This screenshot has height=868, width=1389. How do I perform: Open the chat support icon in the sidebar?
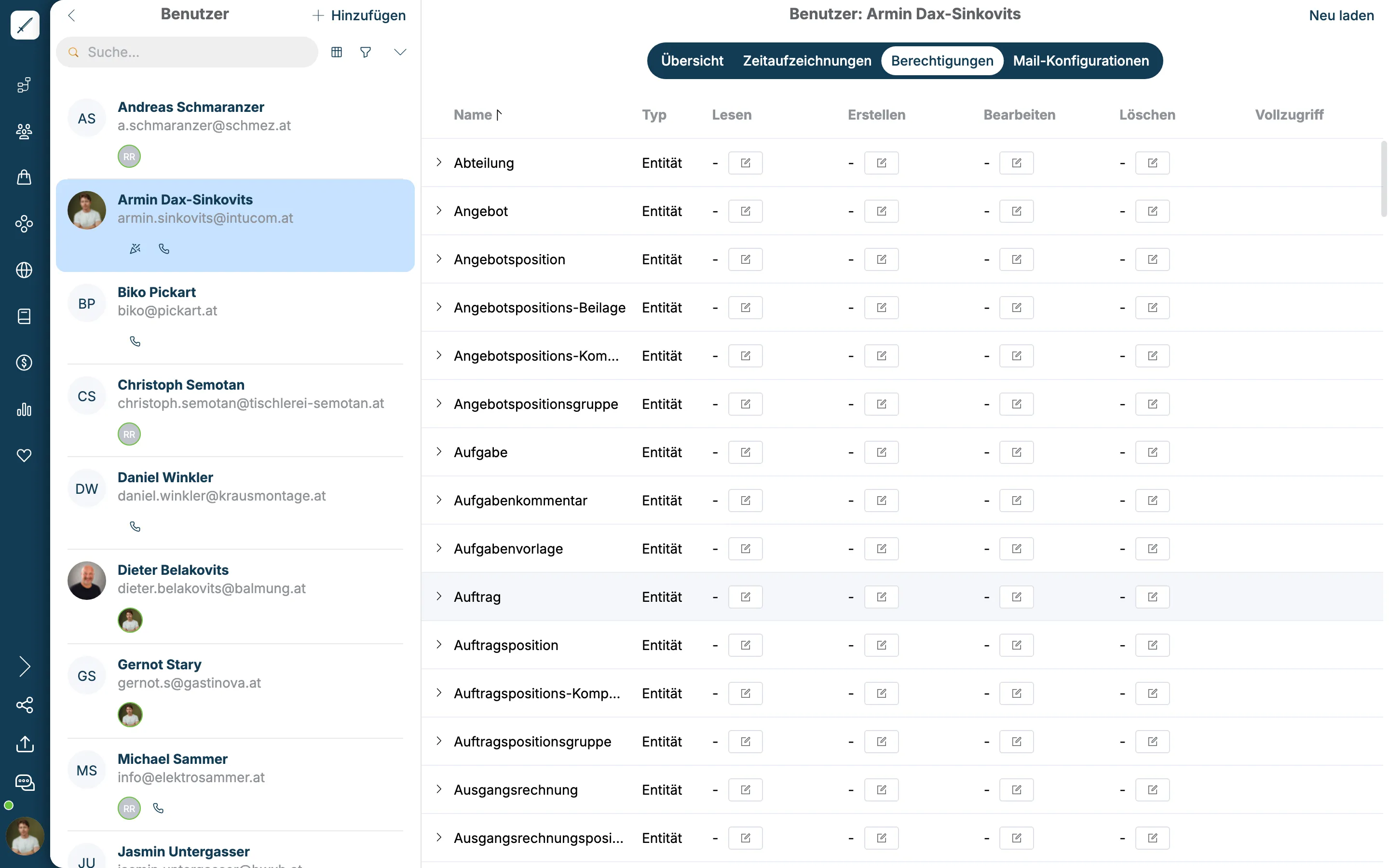coord(25,783)
